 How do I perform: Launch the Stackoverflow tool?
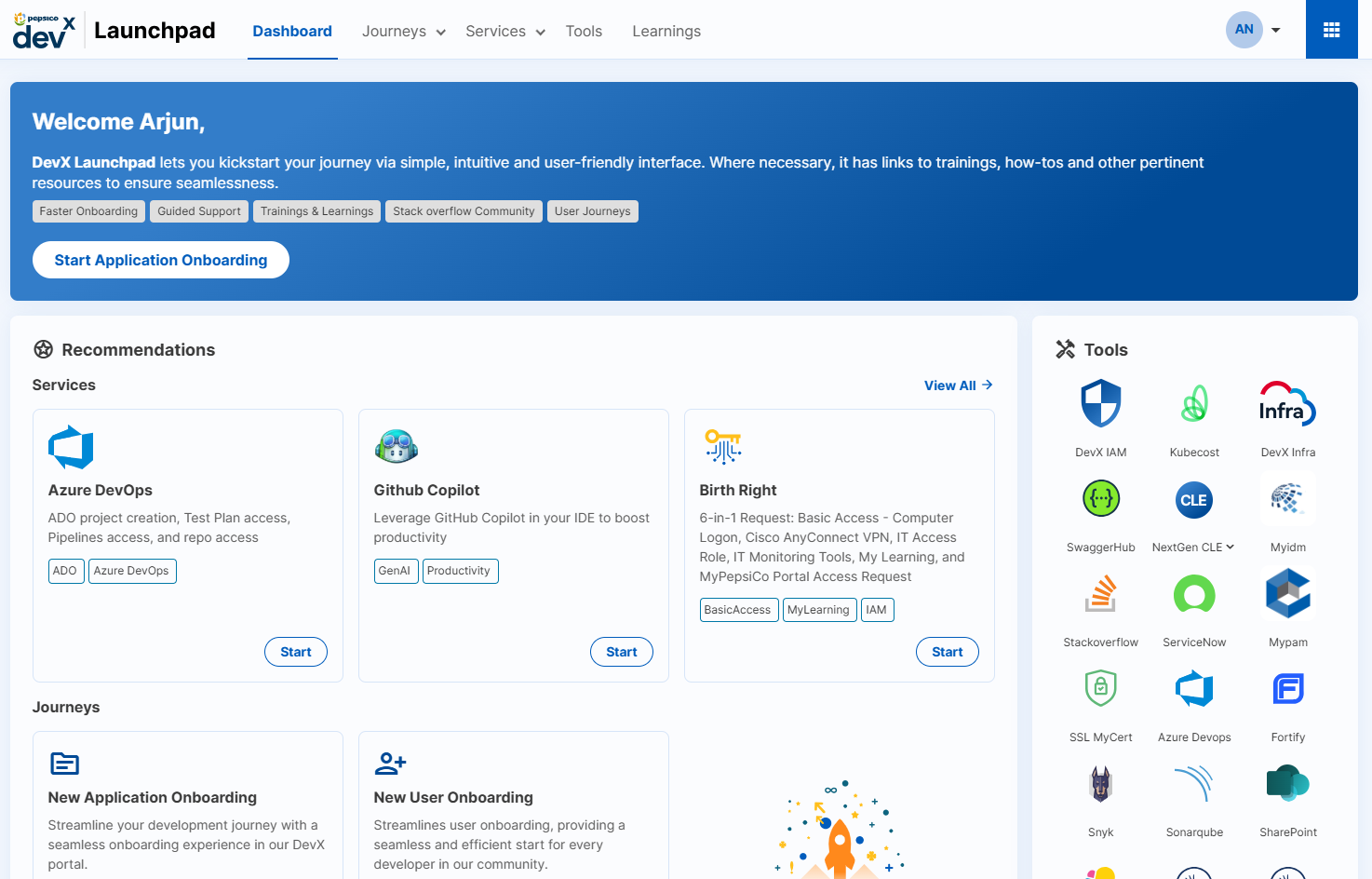(1101, 594)
